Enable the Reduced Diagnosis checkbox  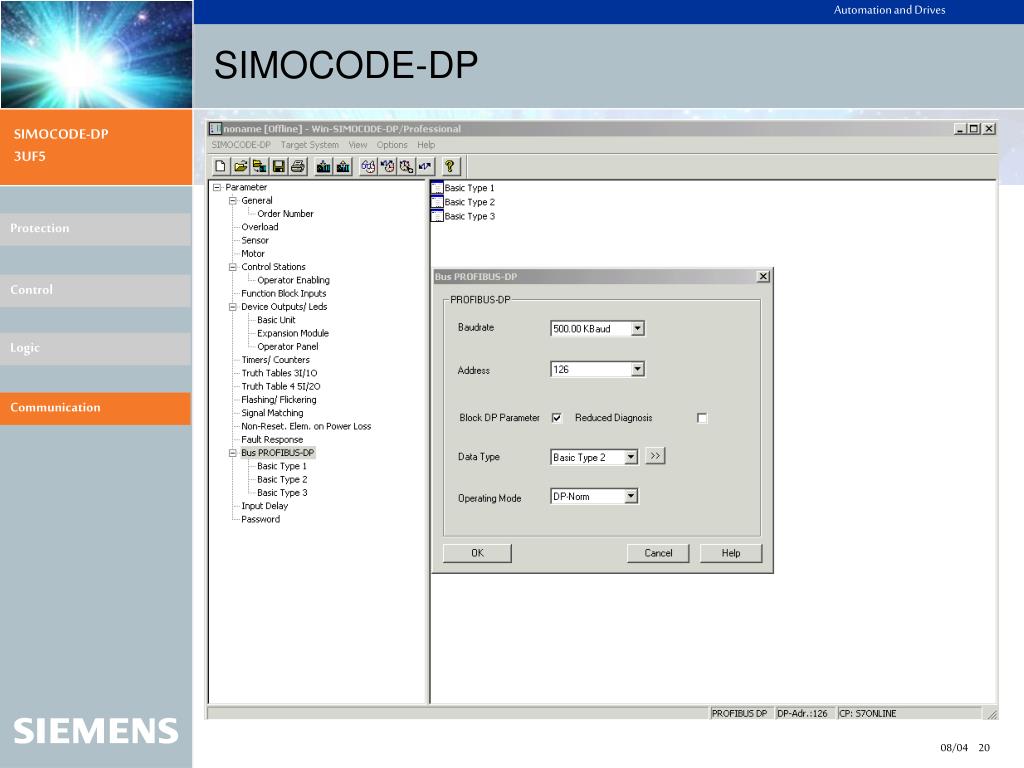[702, 418]
